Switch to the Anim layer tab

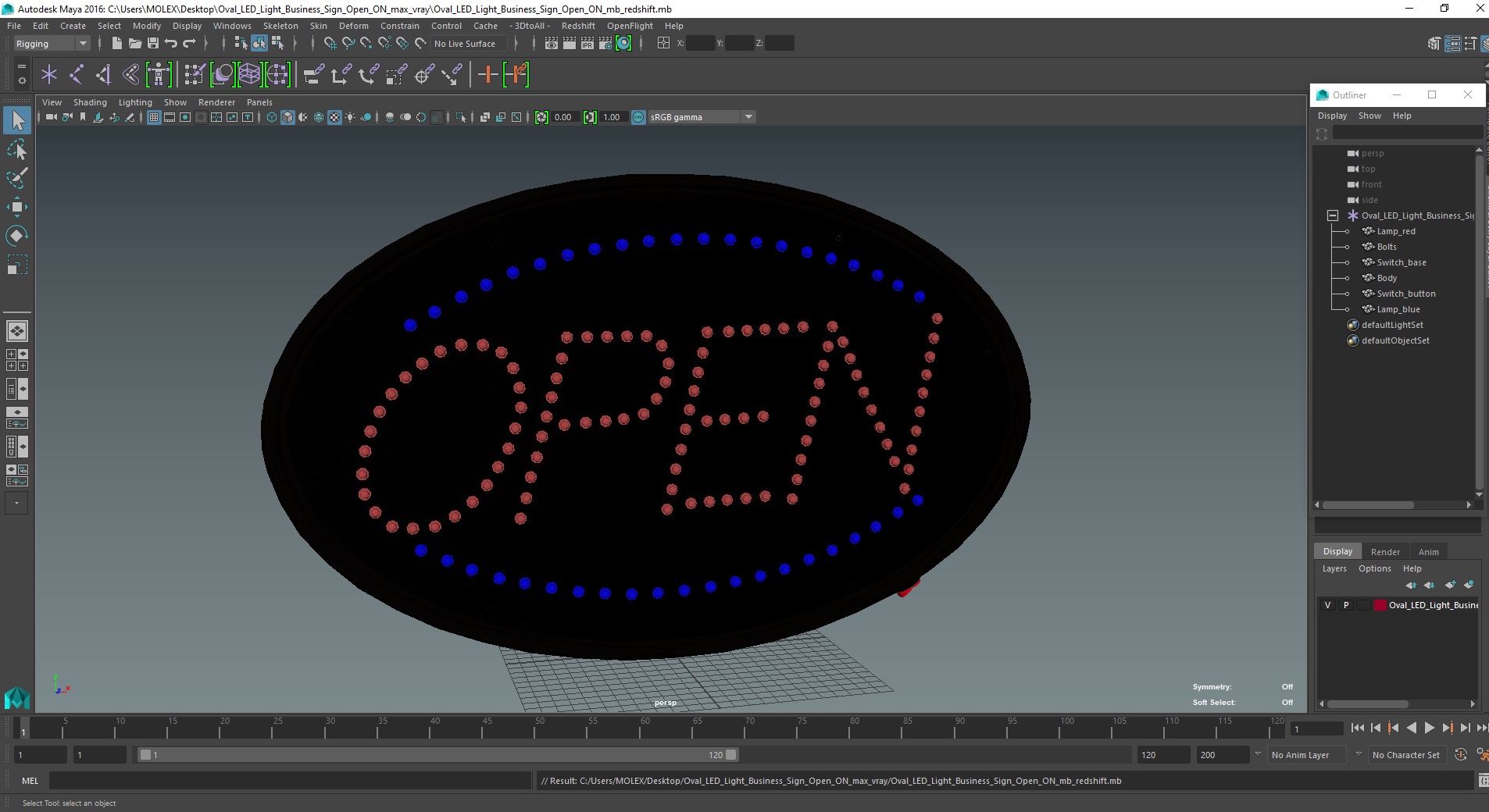pos(1429,551)
